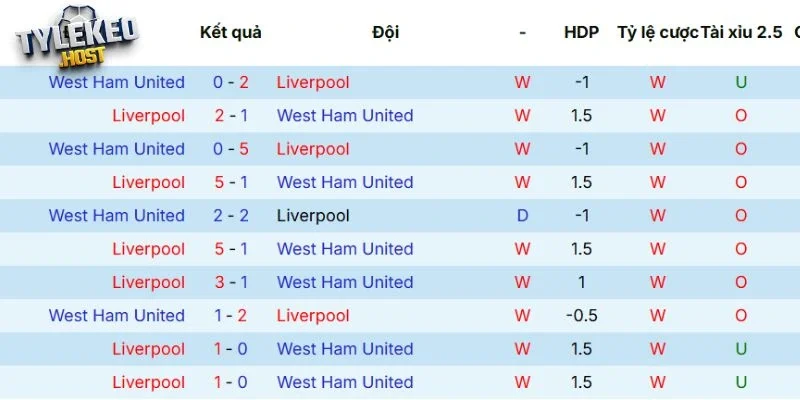800x400 pixels.
Task: Click the Tỷ lệ cược column header
Action: click(x=658, y=32)
